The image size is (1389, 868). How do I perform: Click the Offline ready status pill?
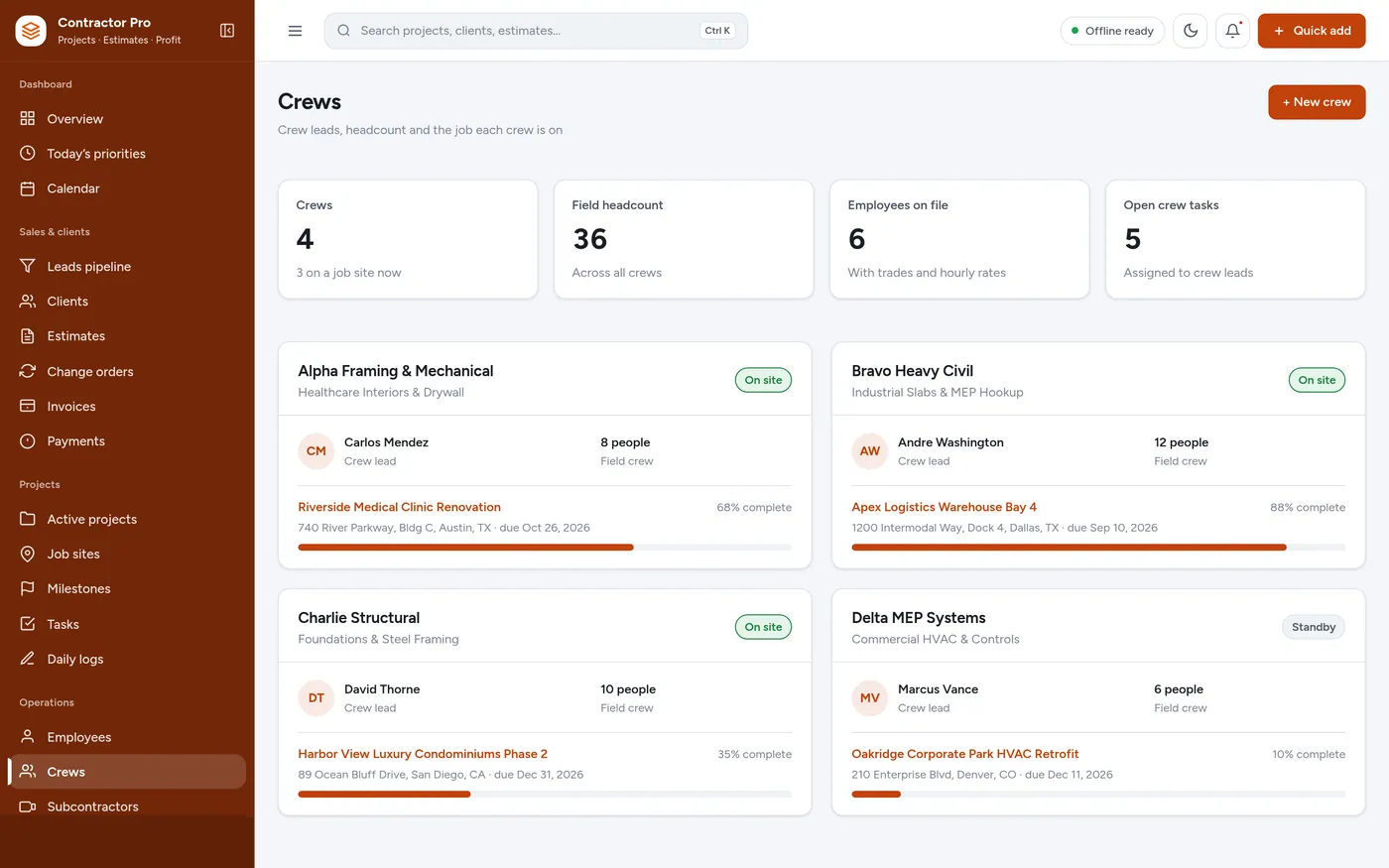(x=1112, y=31)
